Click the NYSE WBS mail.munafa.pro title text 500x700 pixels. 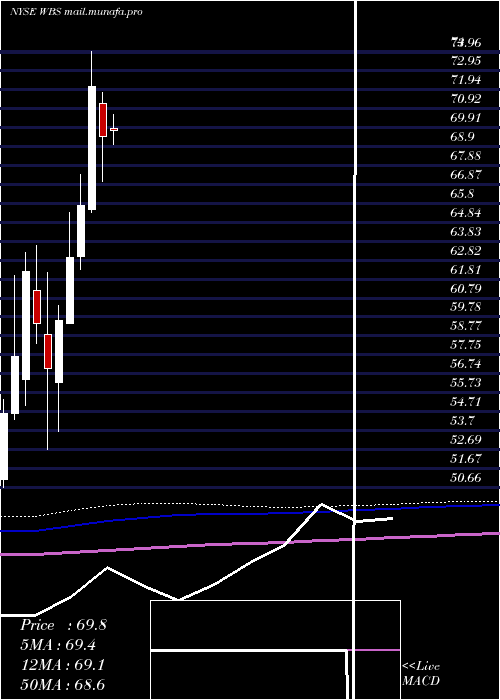pyautogui.click(x=76, y=12)
